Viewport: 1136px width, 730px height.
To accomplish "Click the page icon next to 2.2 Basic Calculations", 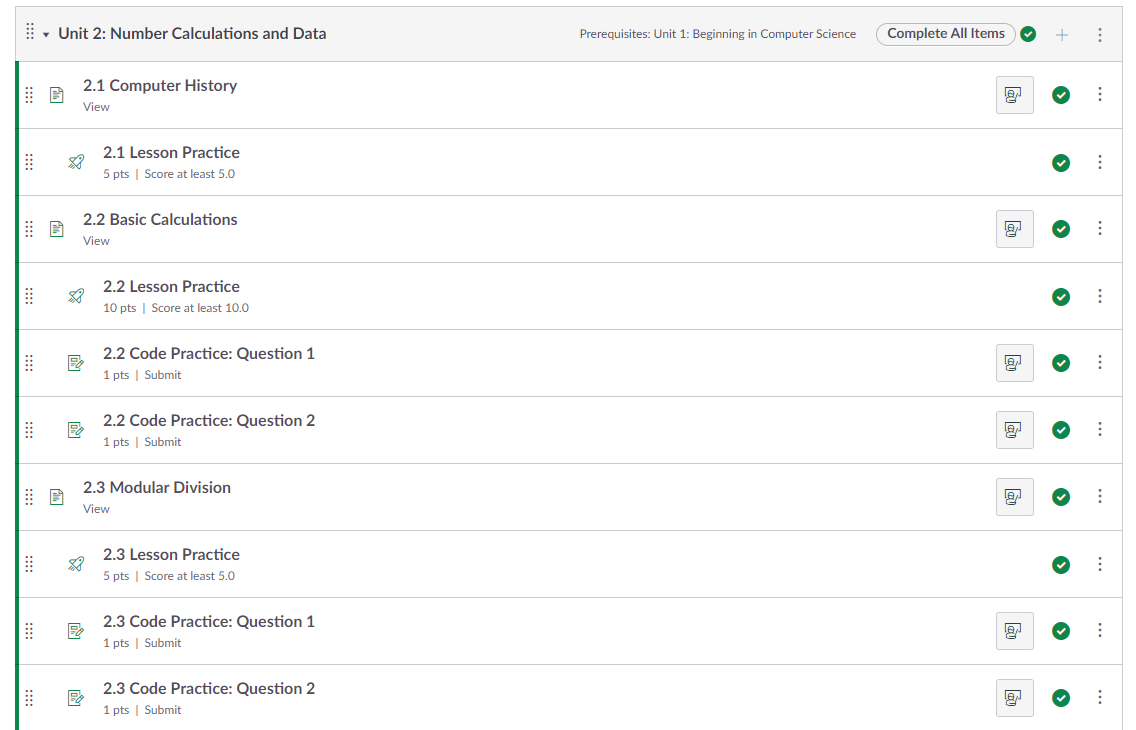I will point(57,229).
